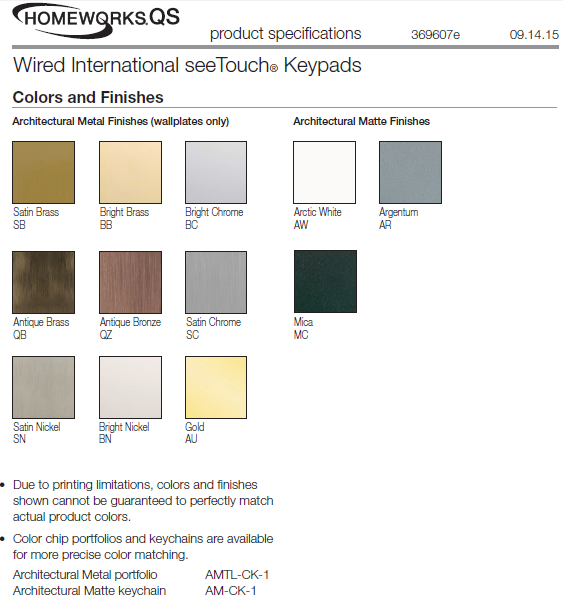Pick the Mica matte swatch
Screen dimensions: 563x604
[x=325, y=281]
